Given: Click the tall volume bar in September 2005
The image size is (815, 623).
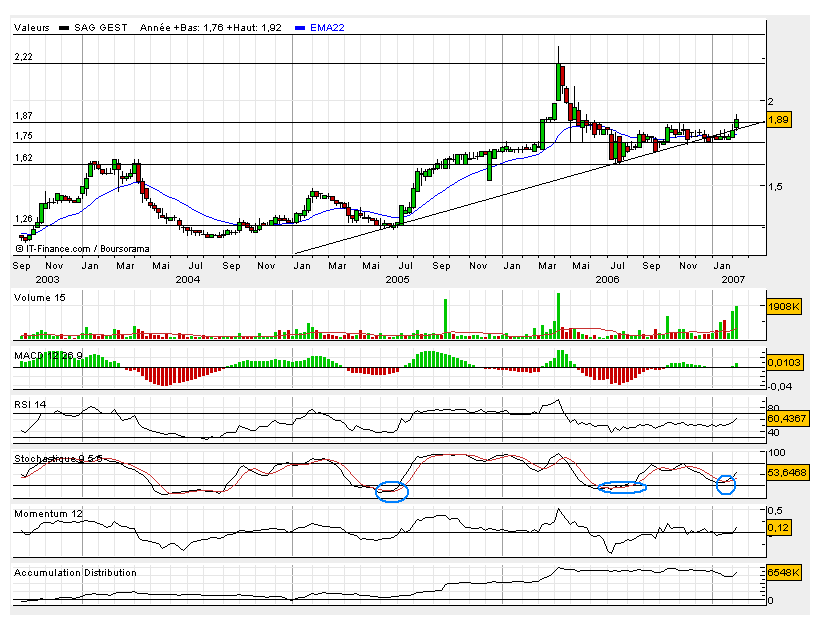Looking at the screenshot, I should (x=445, y=319).
